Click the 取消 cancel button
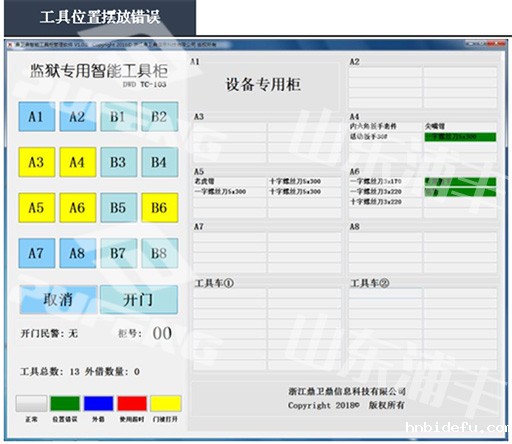The height and width of the screenshot is (444, 512). point(58,299)
